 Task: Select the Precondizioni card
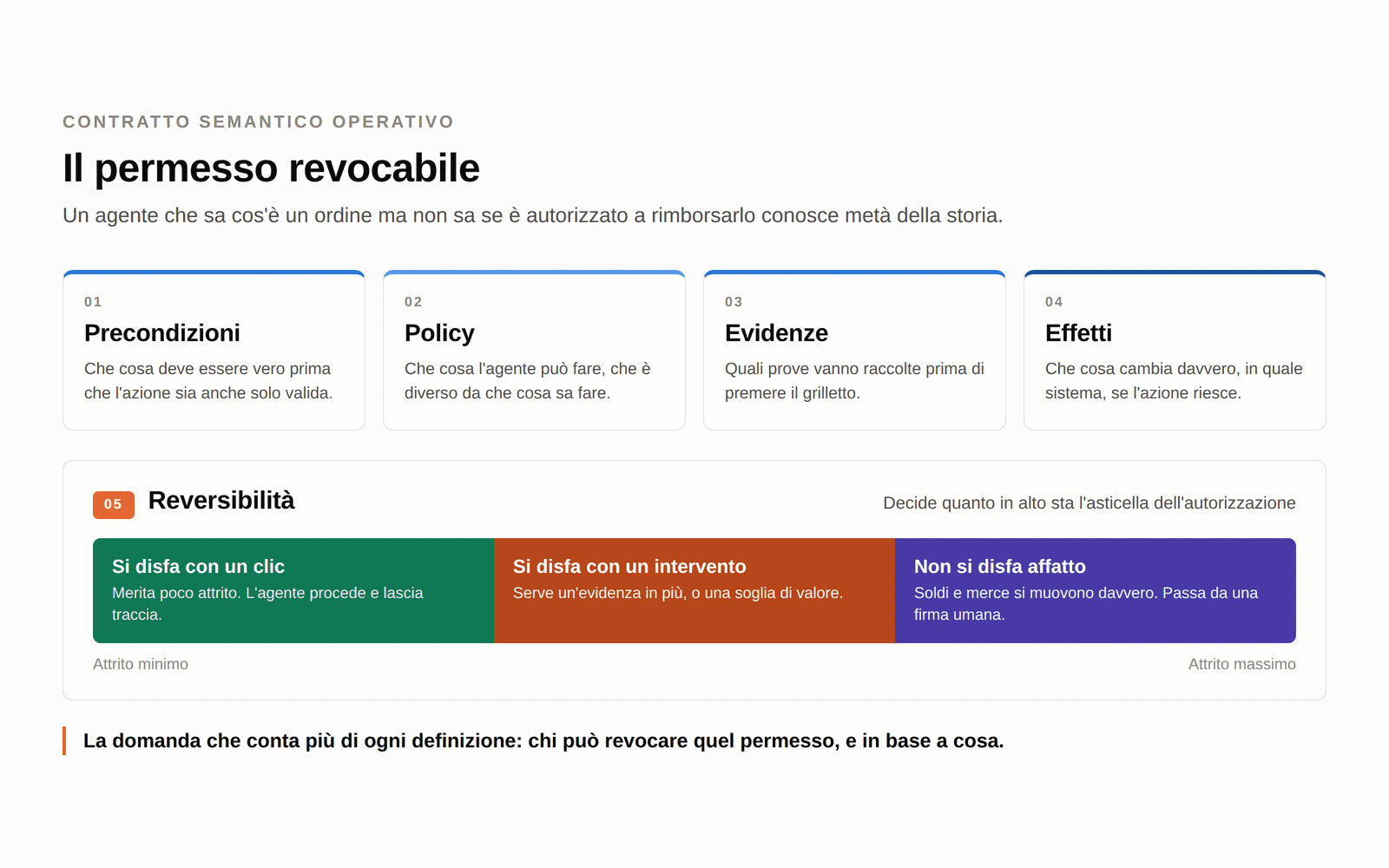(x=214, y=350)
